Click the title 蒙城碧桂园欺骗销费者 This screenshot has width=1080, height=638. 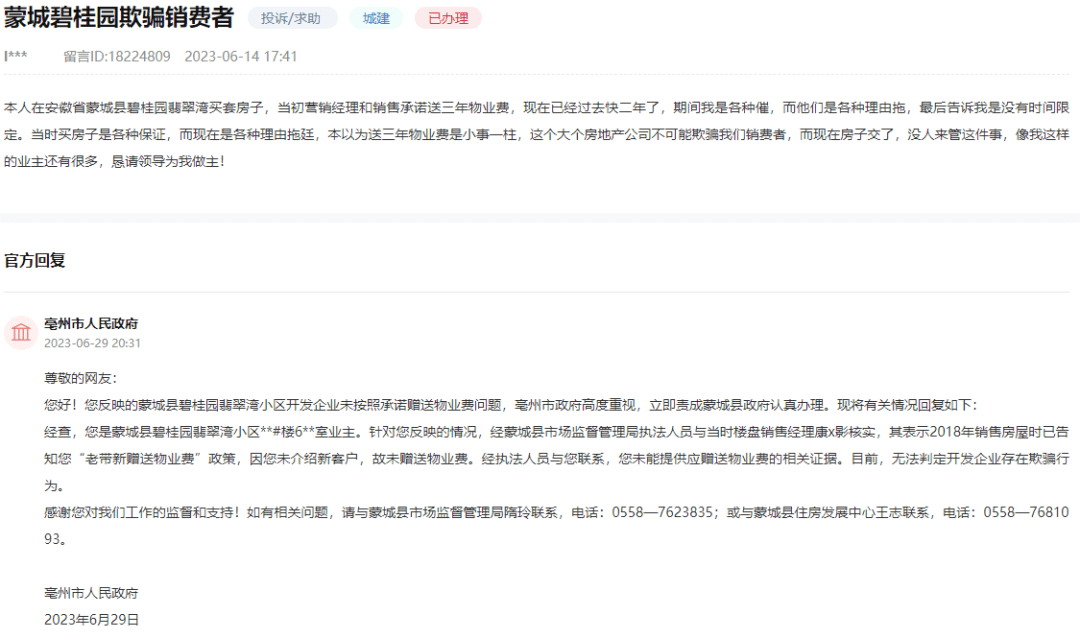point(119,17)
